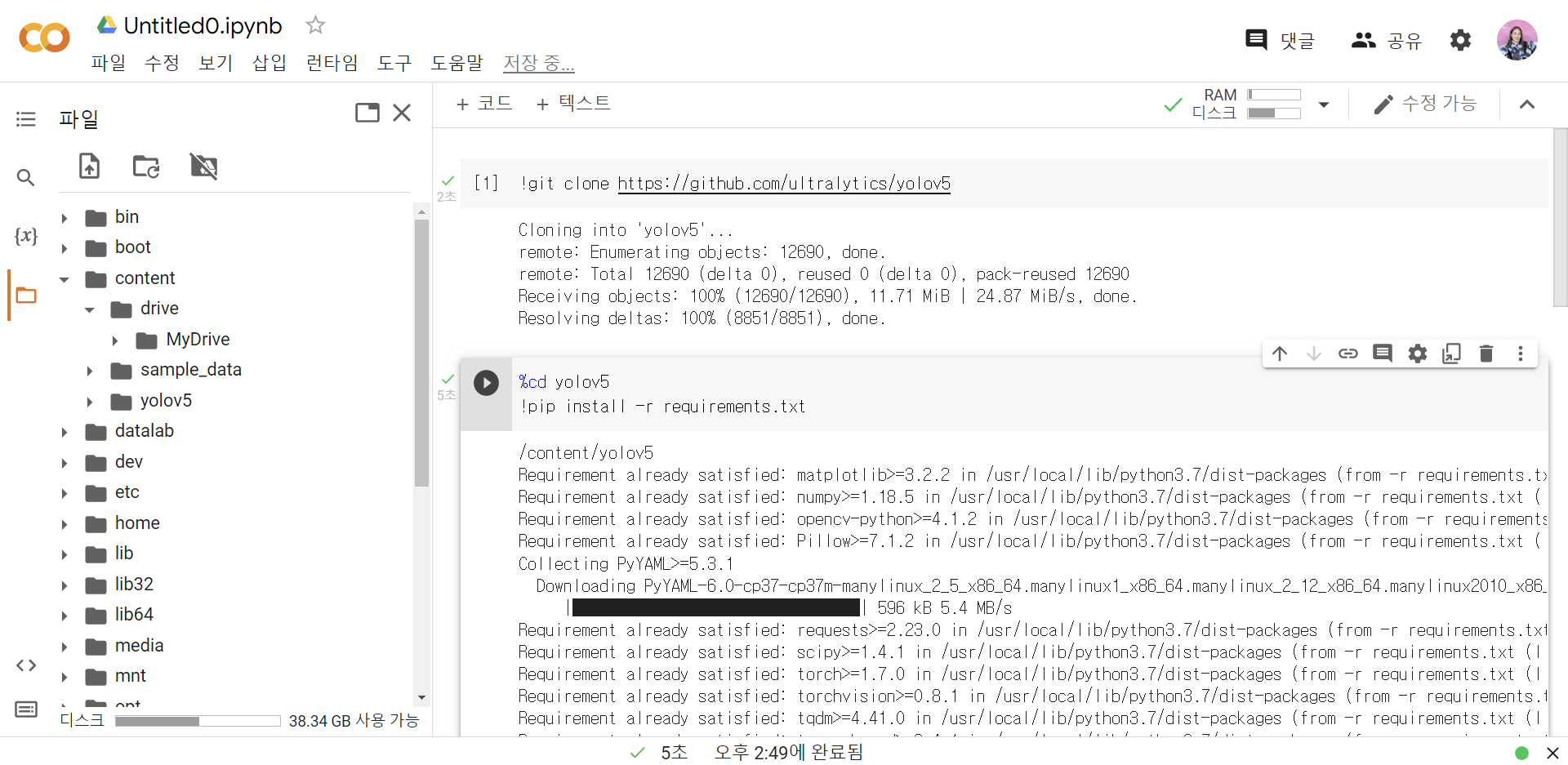The width and height of the screenshot is (1568, 765).
Task: Move cell up with the arrow icon
Action: click(1280, 354)
